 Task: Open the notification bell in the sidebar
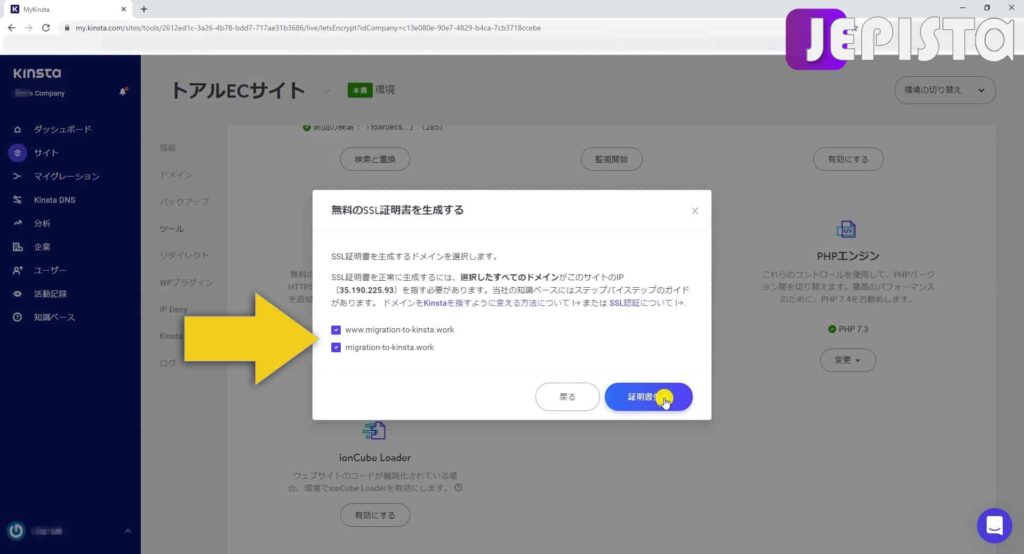pos(123,91)
